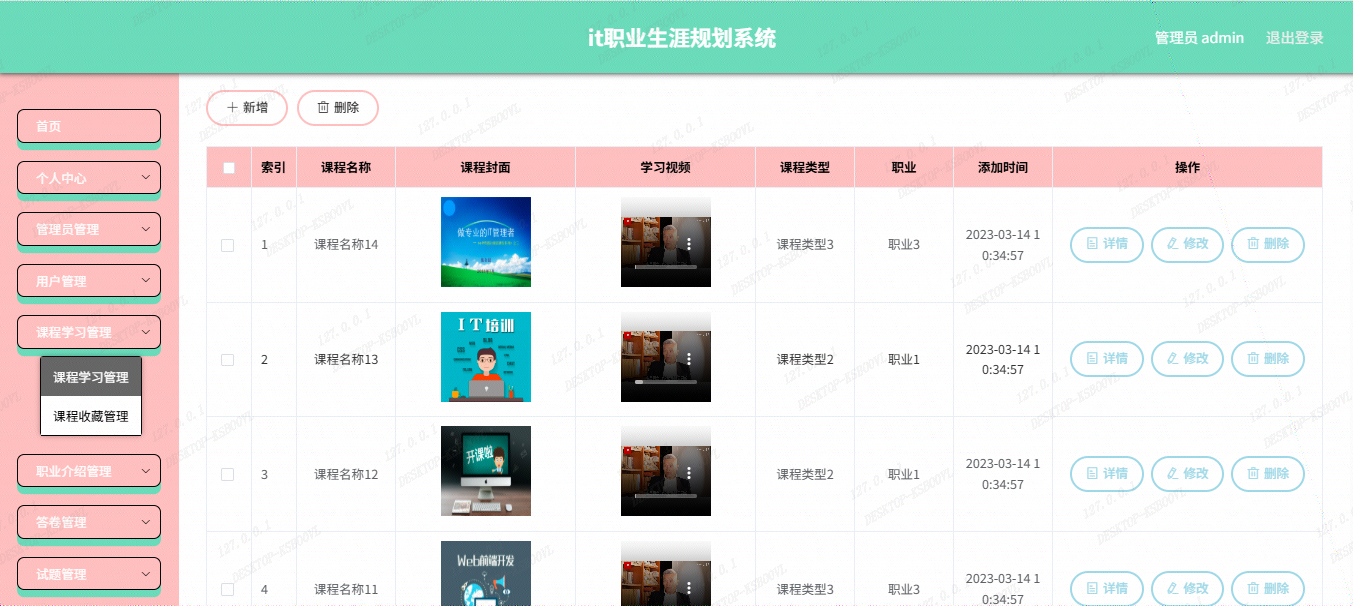The width and height of the screenshot is (1353, 606).
Task: Click 课程类型2 in the 课程名称13 row
Action: tap(805, 360)
